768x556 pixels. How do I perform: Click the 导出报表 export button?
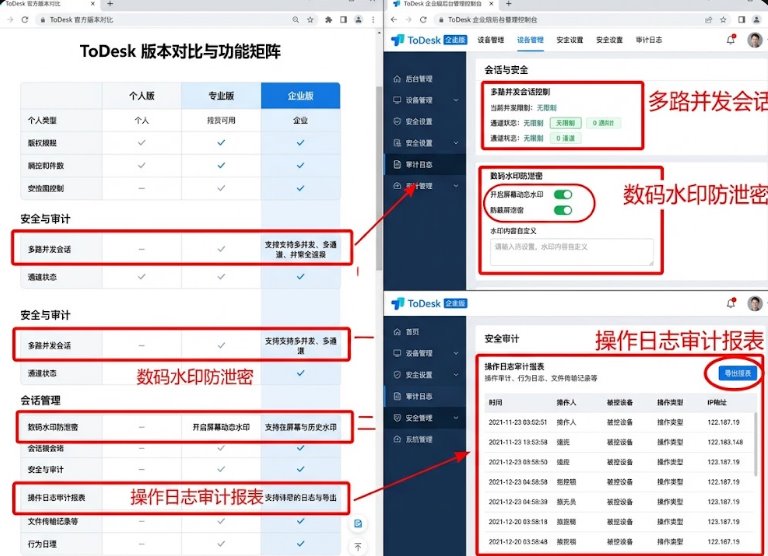(738, 373)
